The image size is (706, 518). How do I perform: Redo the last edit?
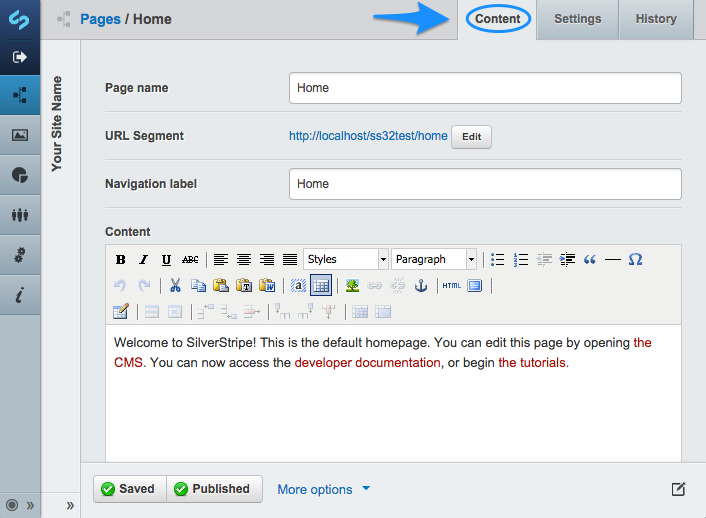click(x=144, y=286)
